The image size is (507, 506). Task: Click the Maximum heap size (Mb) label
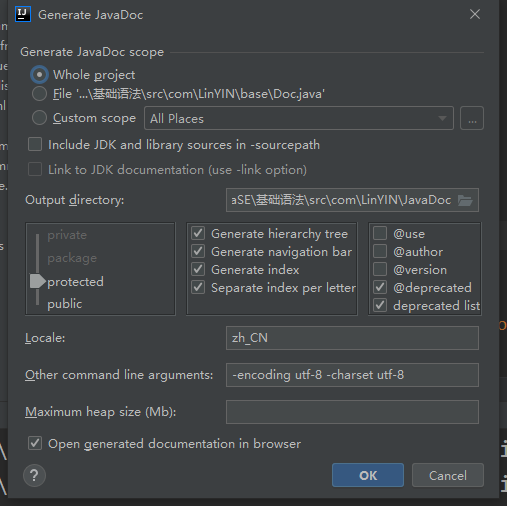(101, 412)
